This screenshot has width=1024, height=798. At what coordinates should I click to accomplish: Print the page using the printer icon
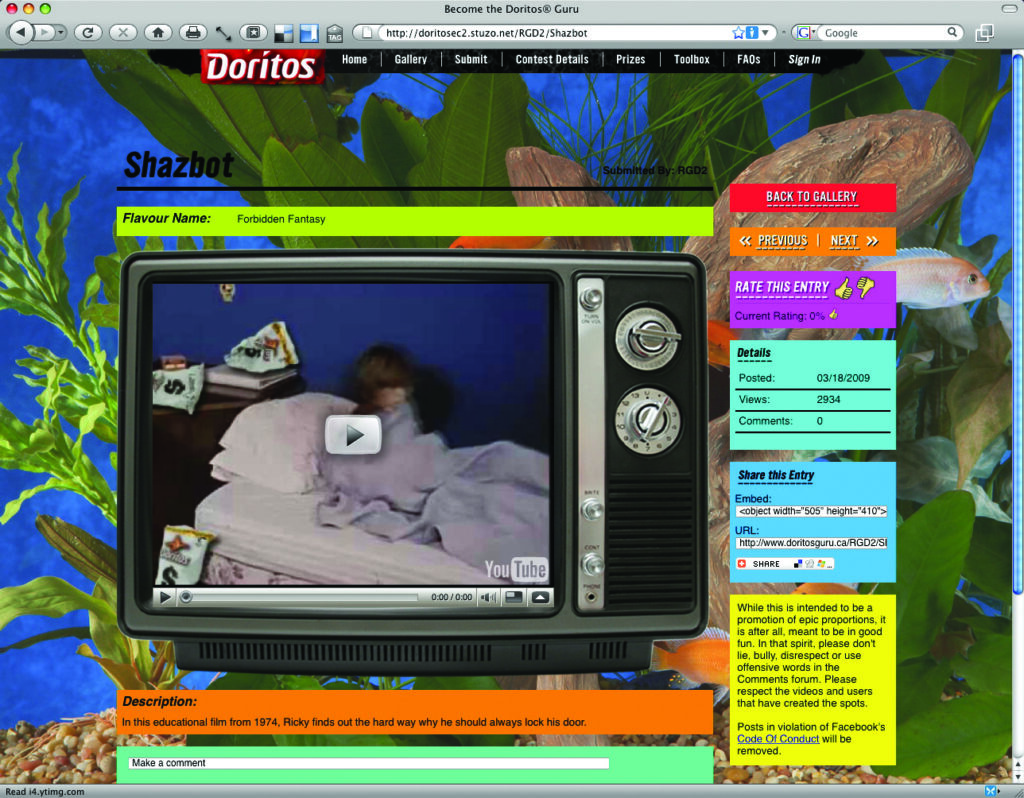193,32
